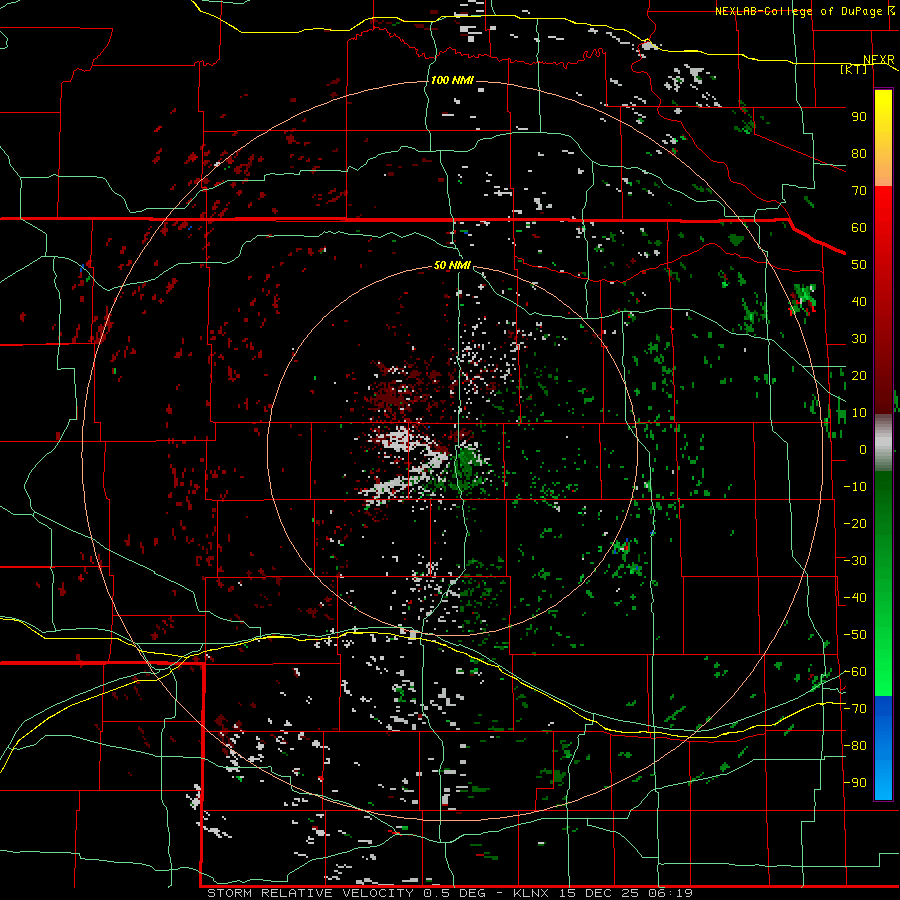900x900 pixels.
Task: Click the positive 20 knot scale label
Action: pyautogui.click(x=859, y=375)
